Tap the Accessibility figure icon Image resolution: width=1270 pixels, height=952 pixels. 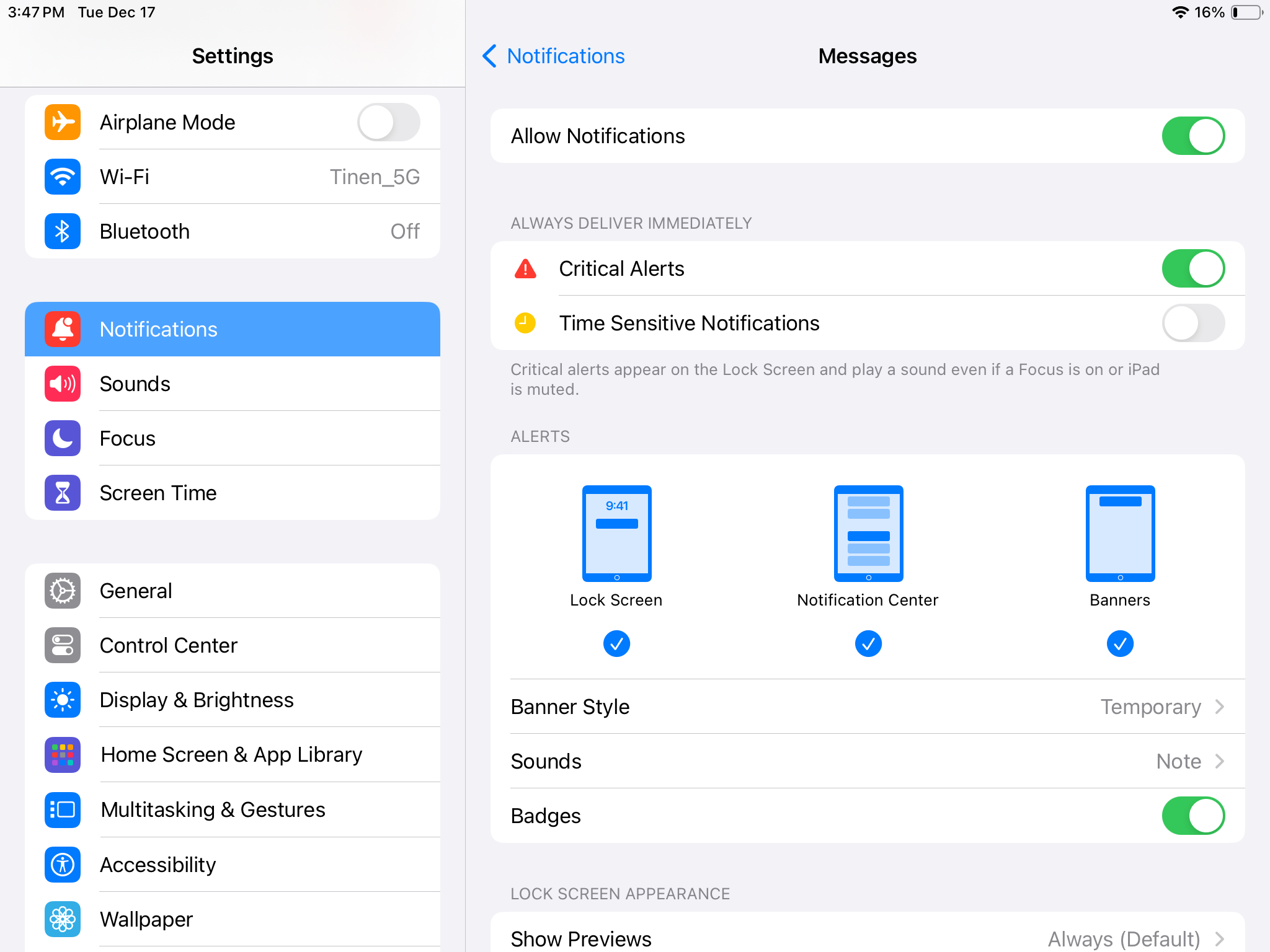[63, 865]
